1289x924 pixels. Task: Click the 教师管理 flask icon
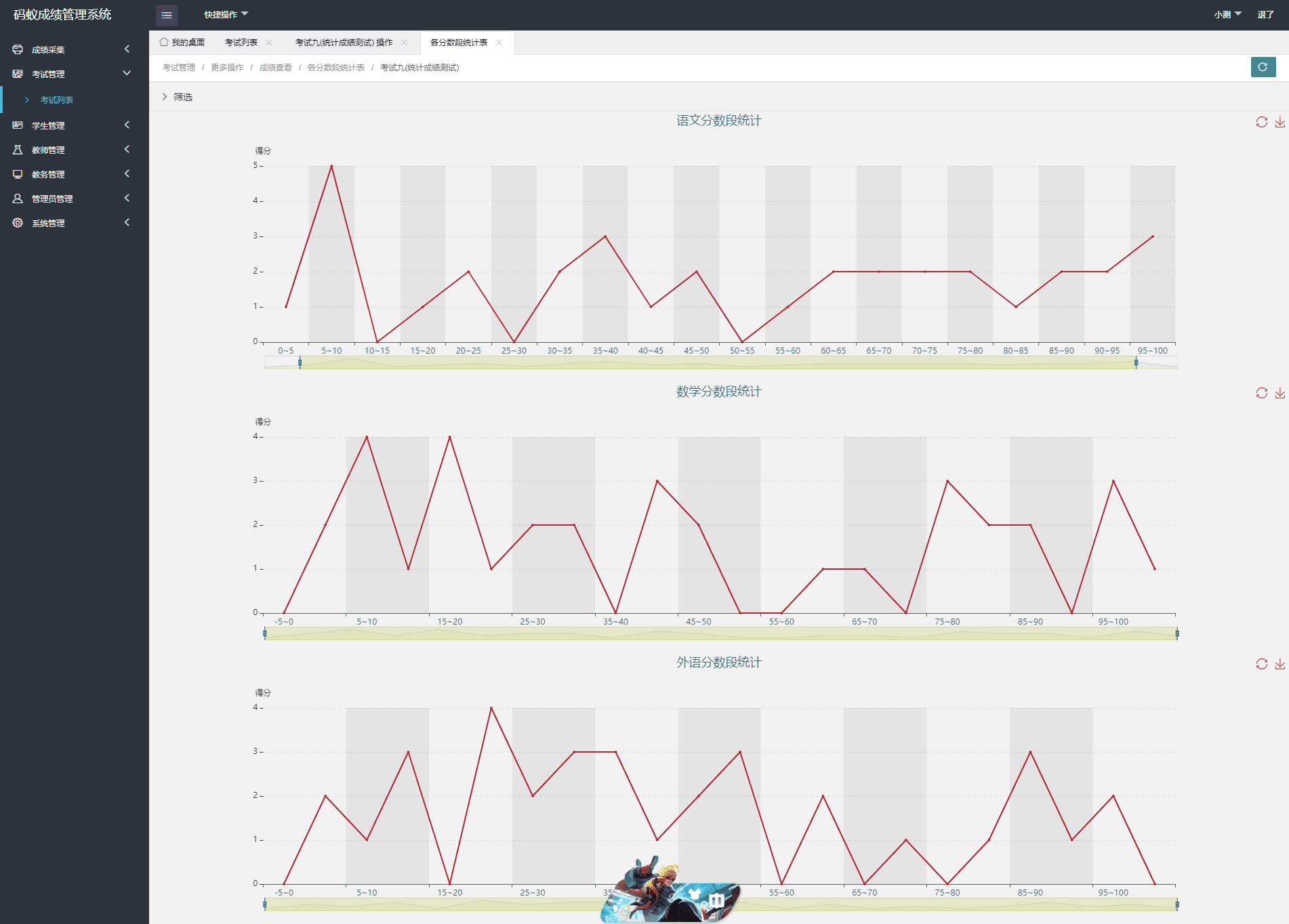pos(18,150)
